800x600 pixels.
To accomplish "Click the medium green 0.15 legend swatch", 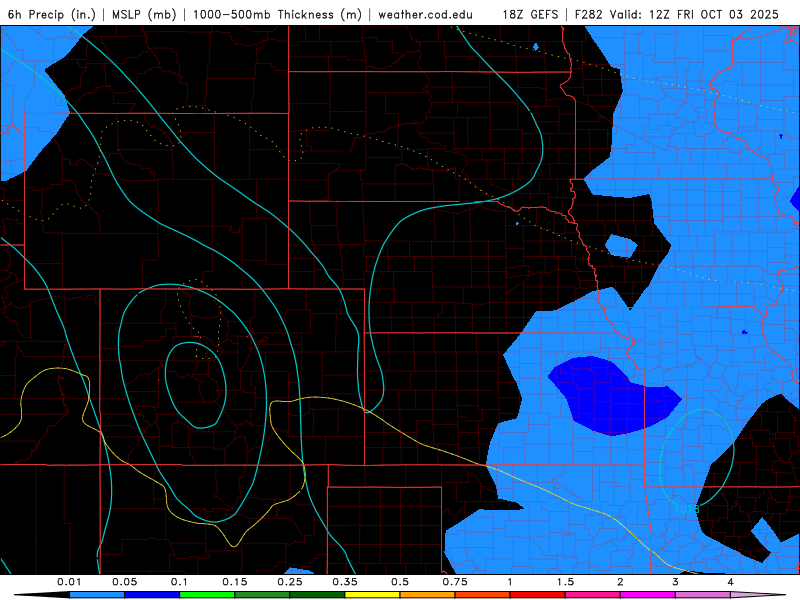I will [x=262, y=595].
